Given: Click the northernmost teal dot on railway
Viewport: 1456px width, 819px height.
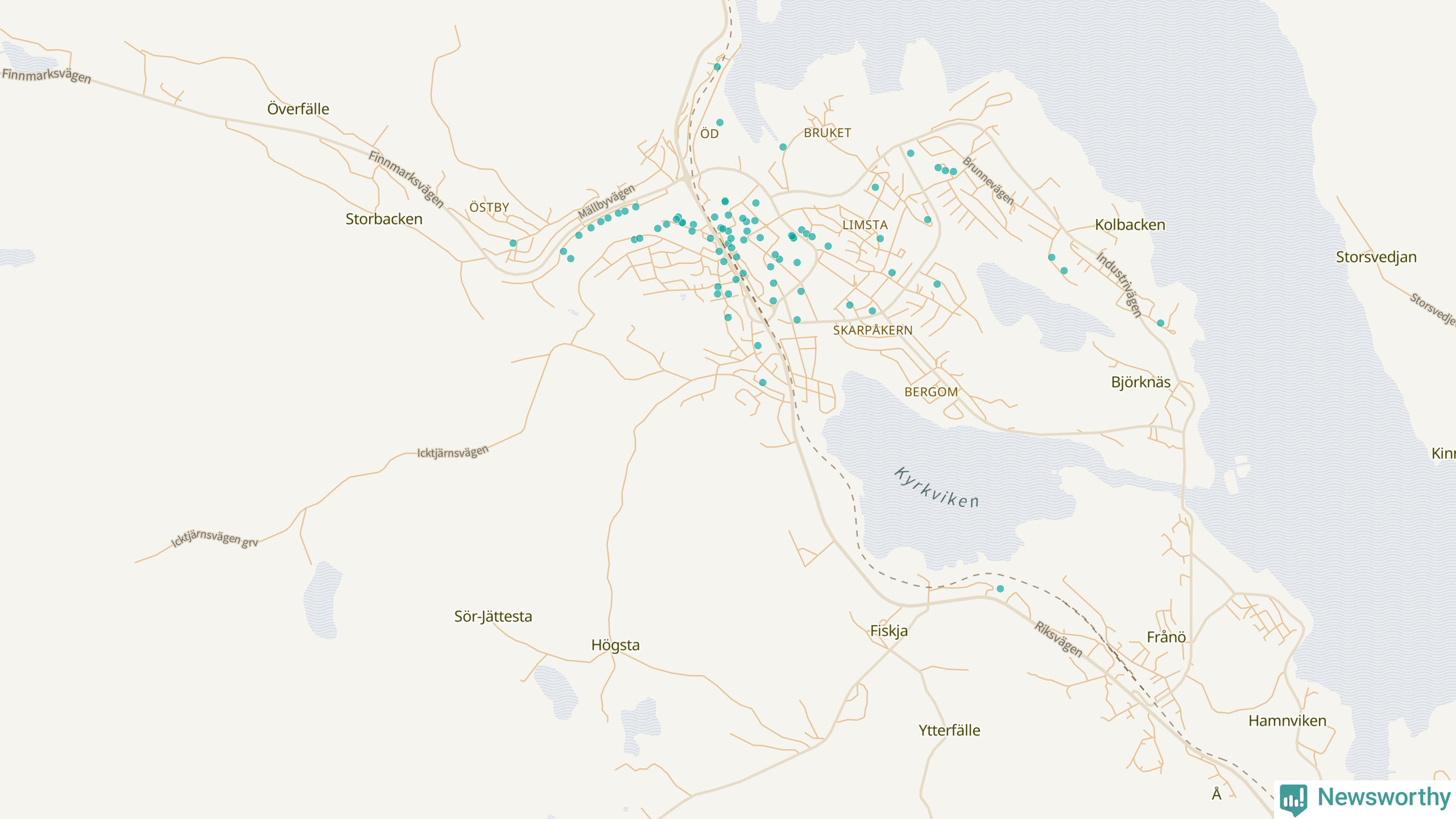Looking at the screenshot, I should (717, 67).
